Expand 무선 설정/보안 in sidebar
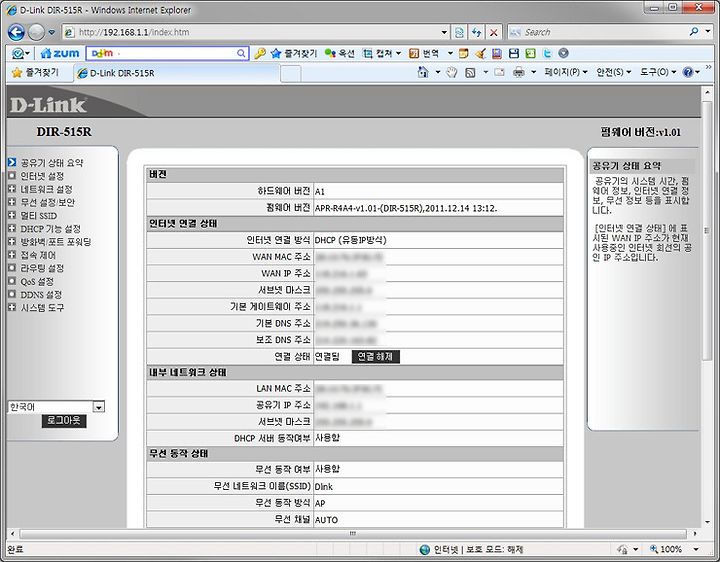720x562 pixels. [x=48, y=202]
